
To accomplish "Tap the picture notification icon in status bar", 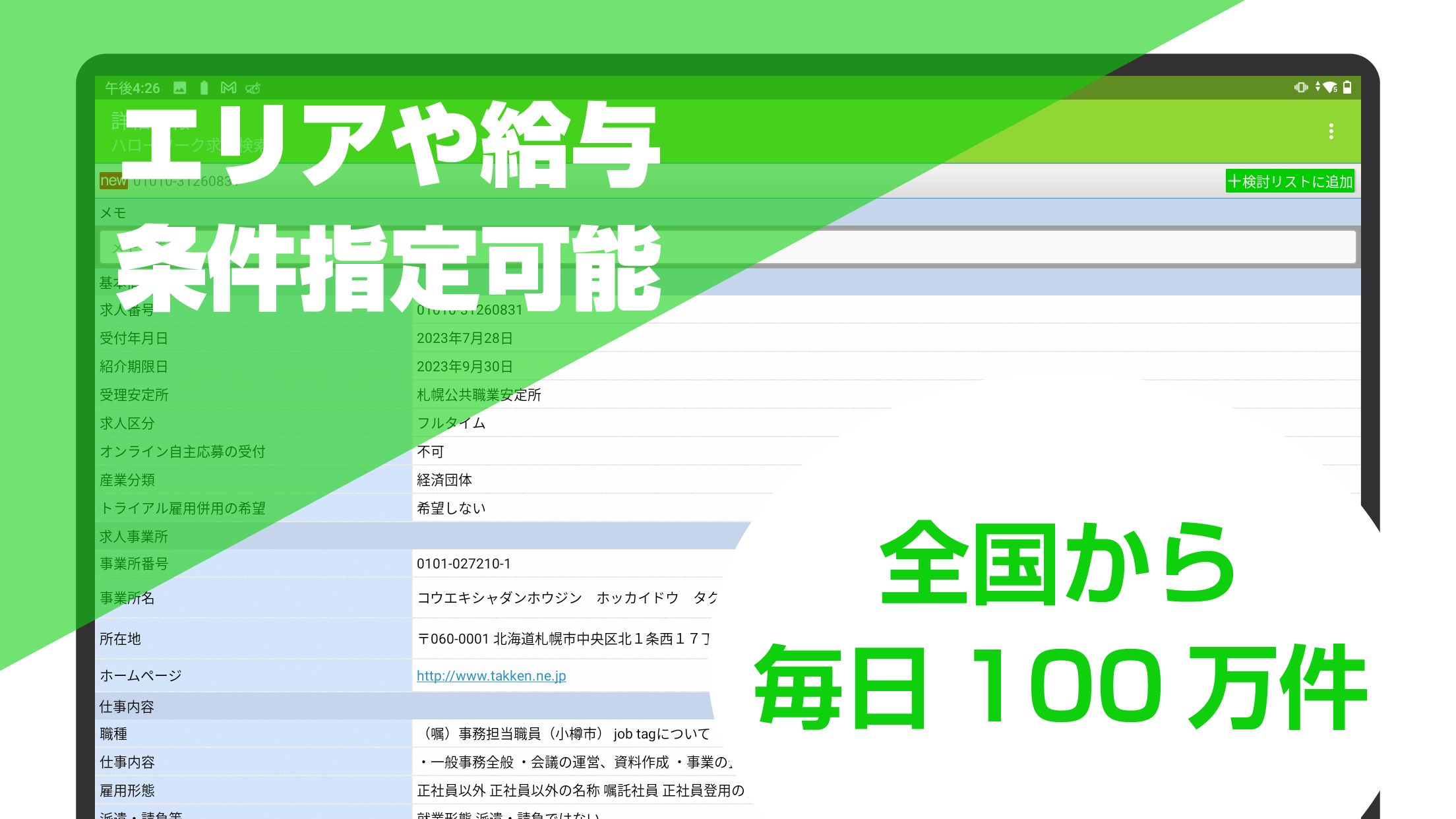I will coord(179,88).
